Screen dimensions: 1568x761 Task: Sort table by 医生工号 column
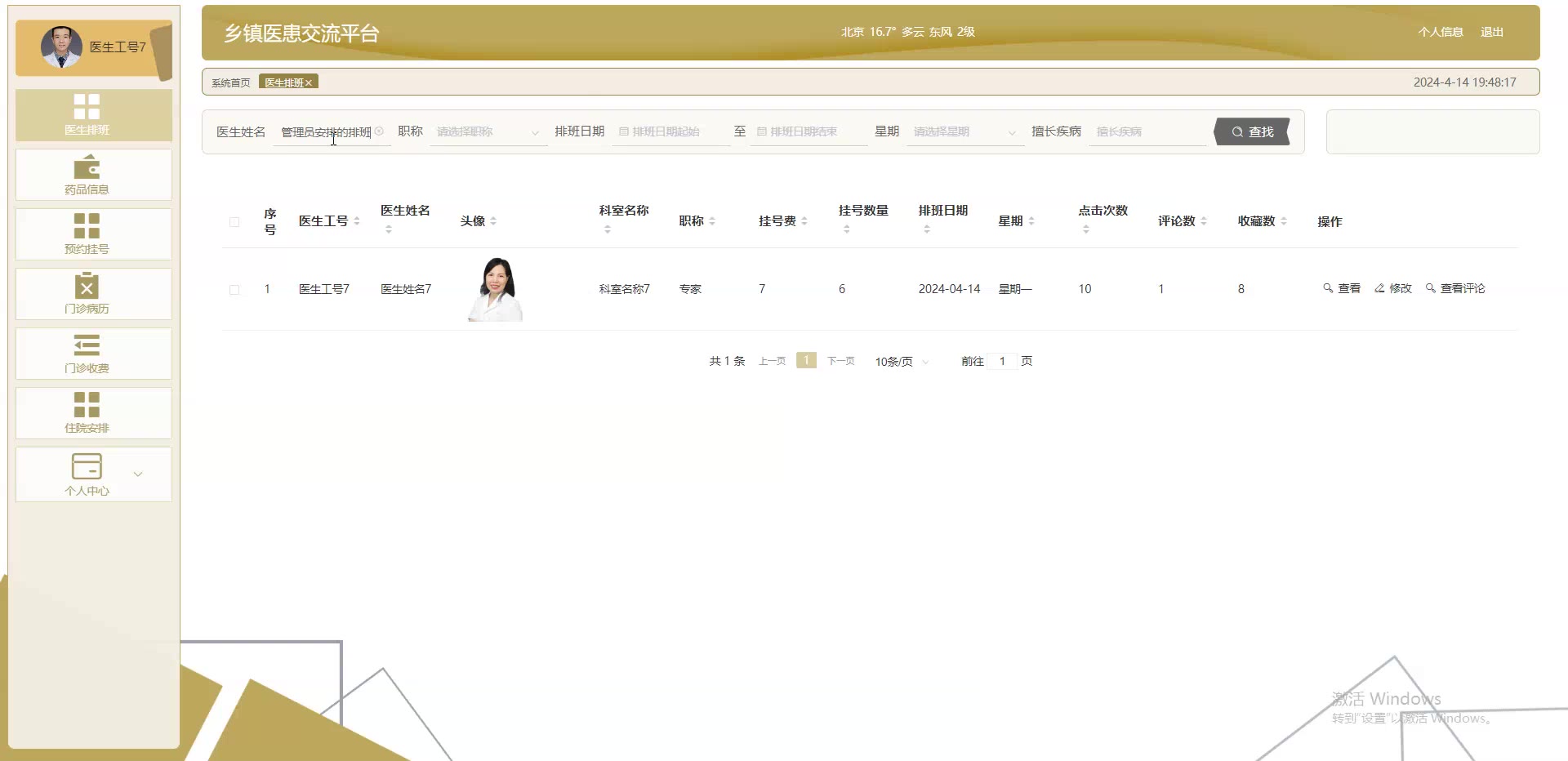(357, 221)
